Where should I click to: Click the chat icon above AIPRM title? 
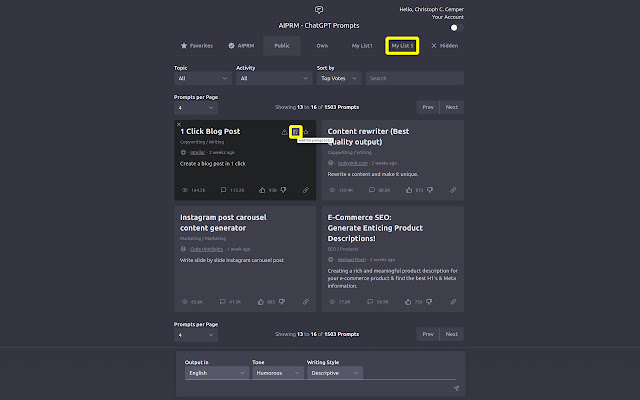[319, 10]
